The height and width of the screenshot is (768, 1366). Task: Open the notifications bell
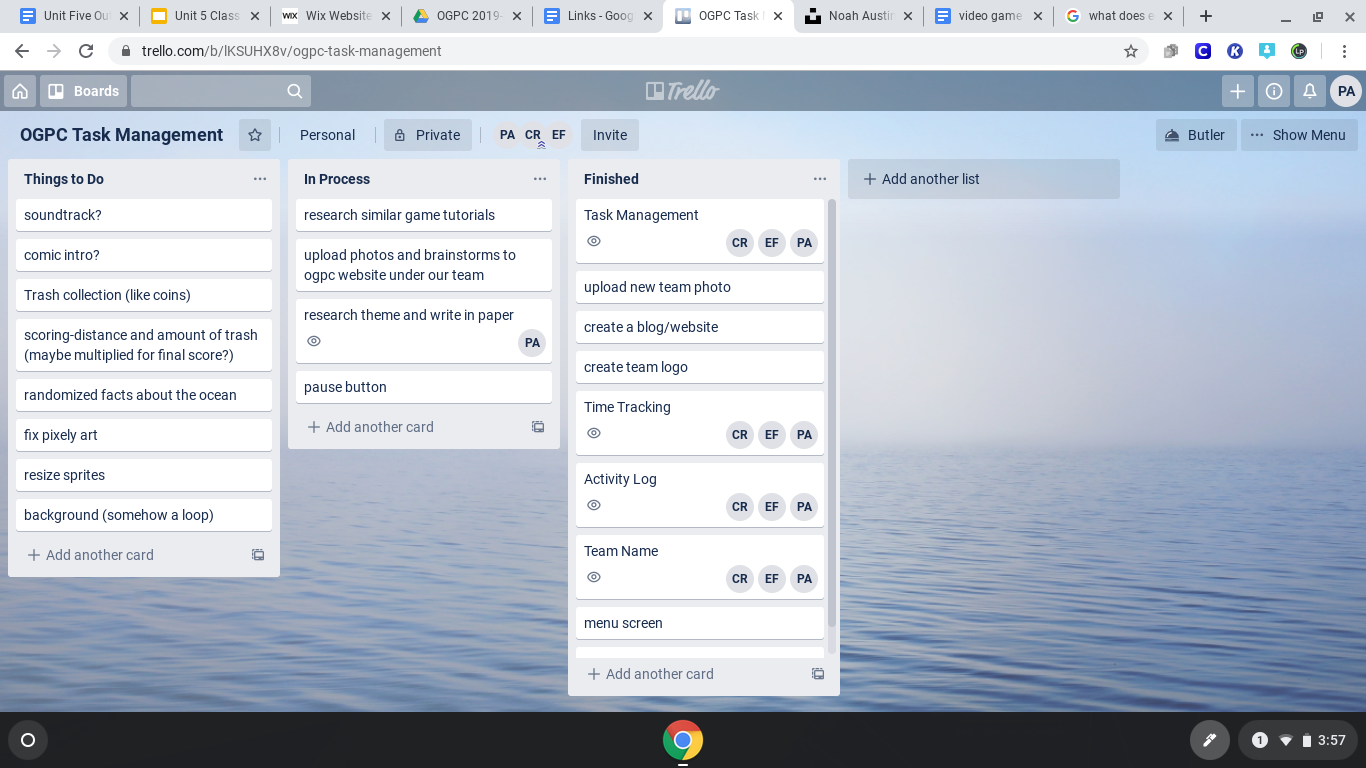click(1310, 91)
